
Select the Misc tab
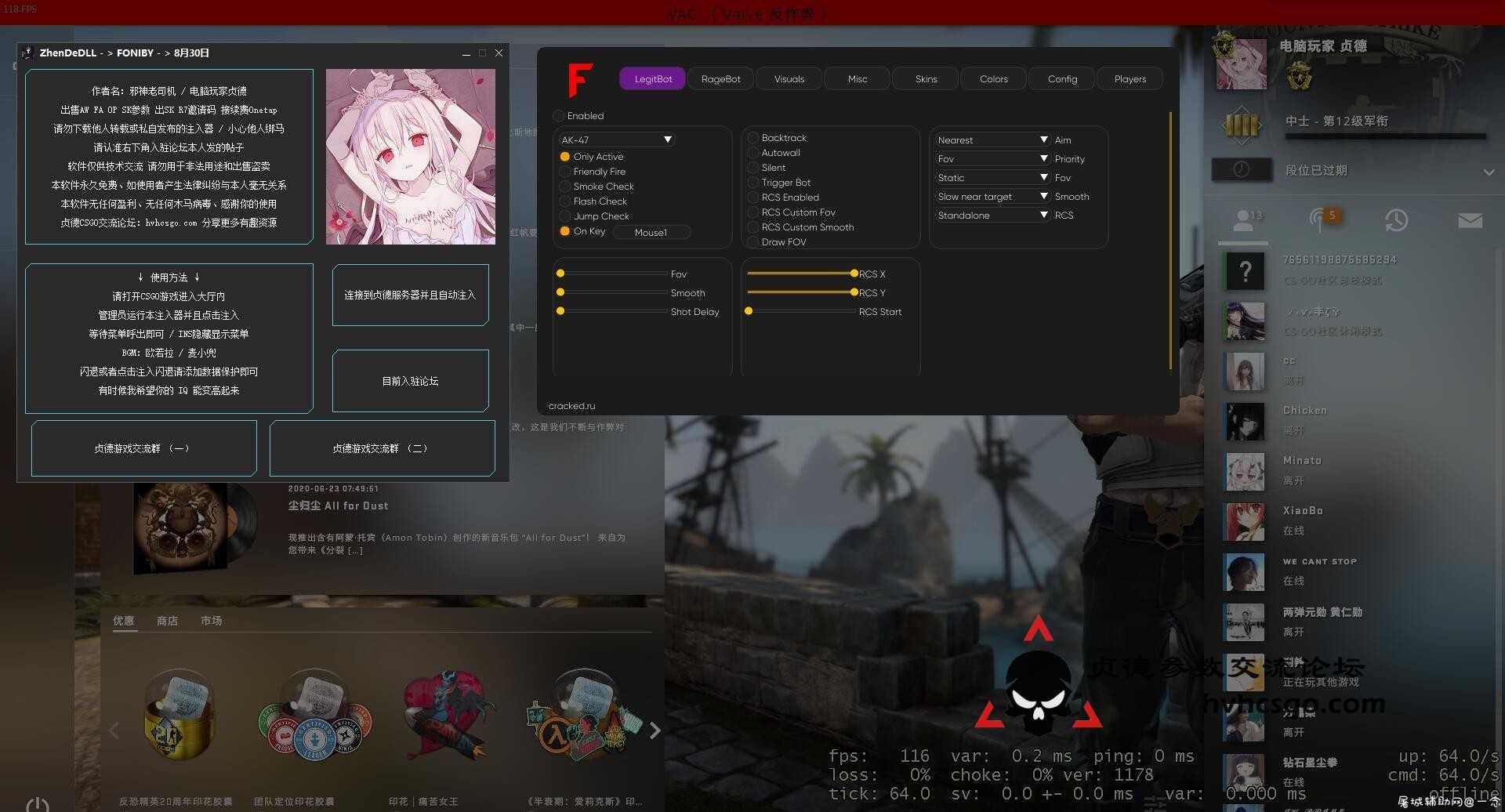tap(858, 79)
